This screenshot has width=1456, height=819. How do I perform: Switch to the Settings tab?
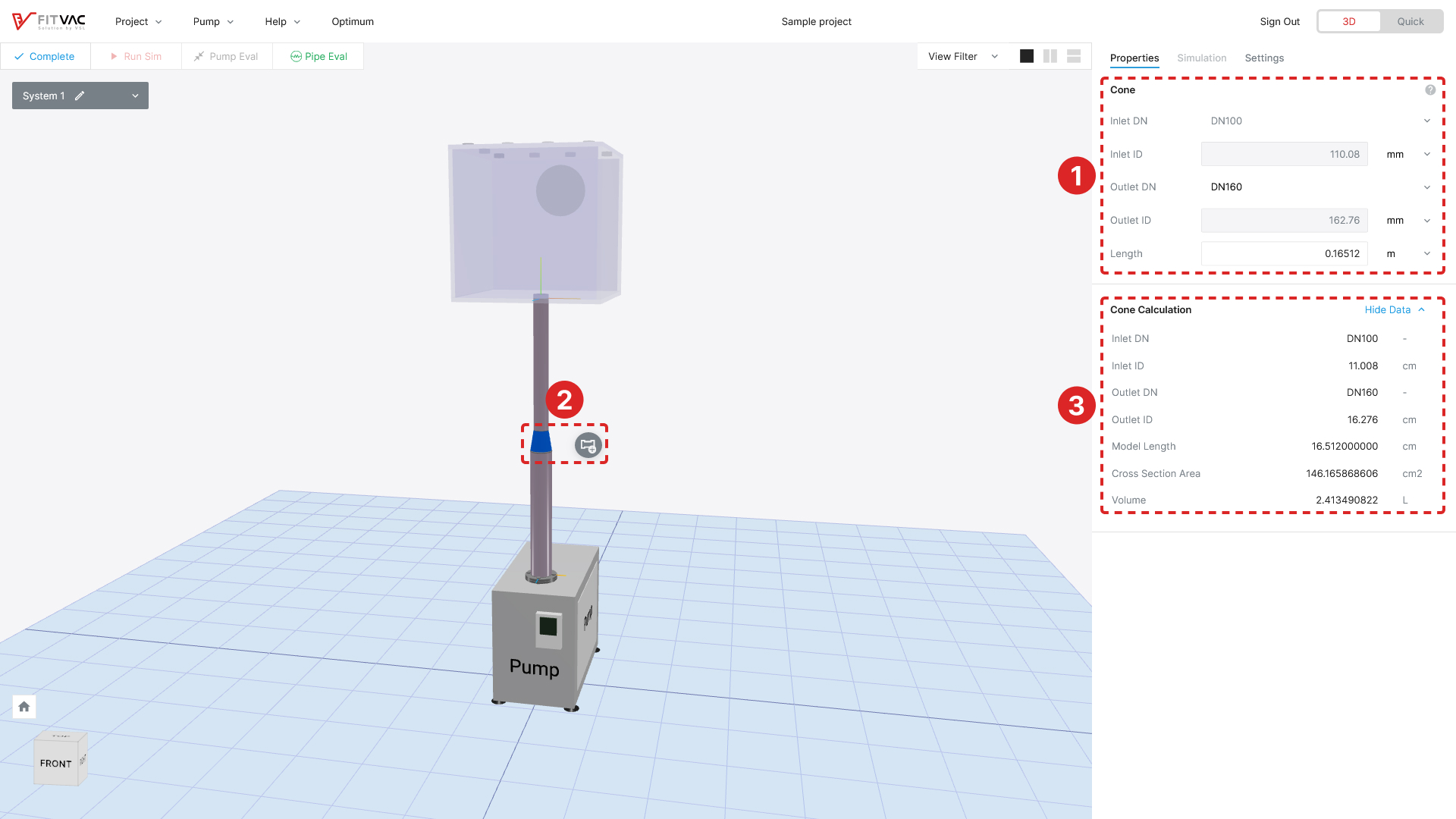point(1264,58)
